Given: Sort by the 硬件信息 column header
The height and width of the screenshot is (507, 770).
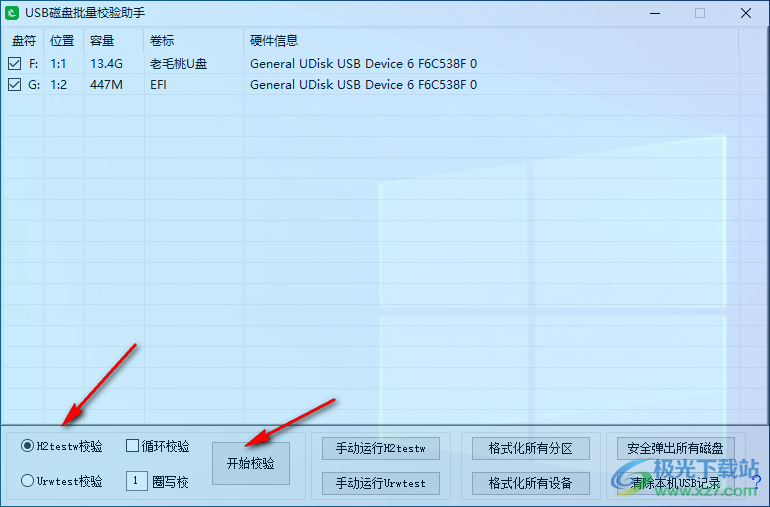Looking at the screenshot, I should [491, 40].
